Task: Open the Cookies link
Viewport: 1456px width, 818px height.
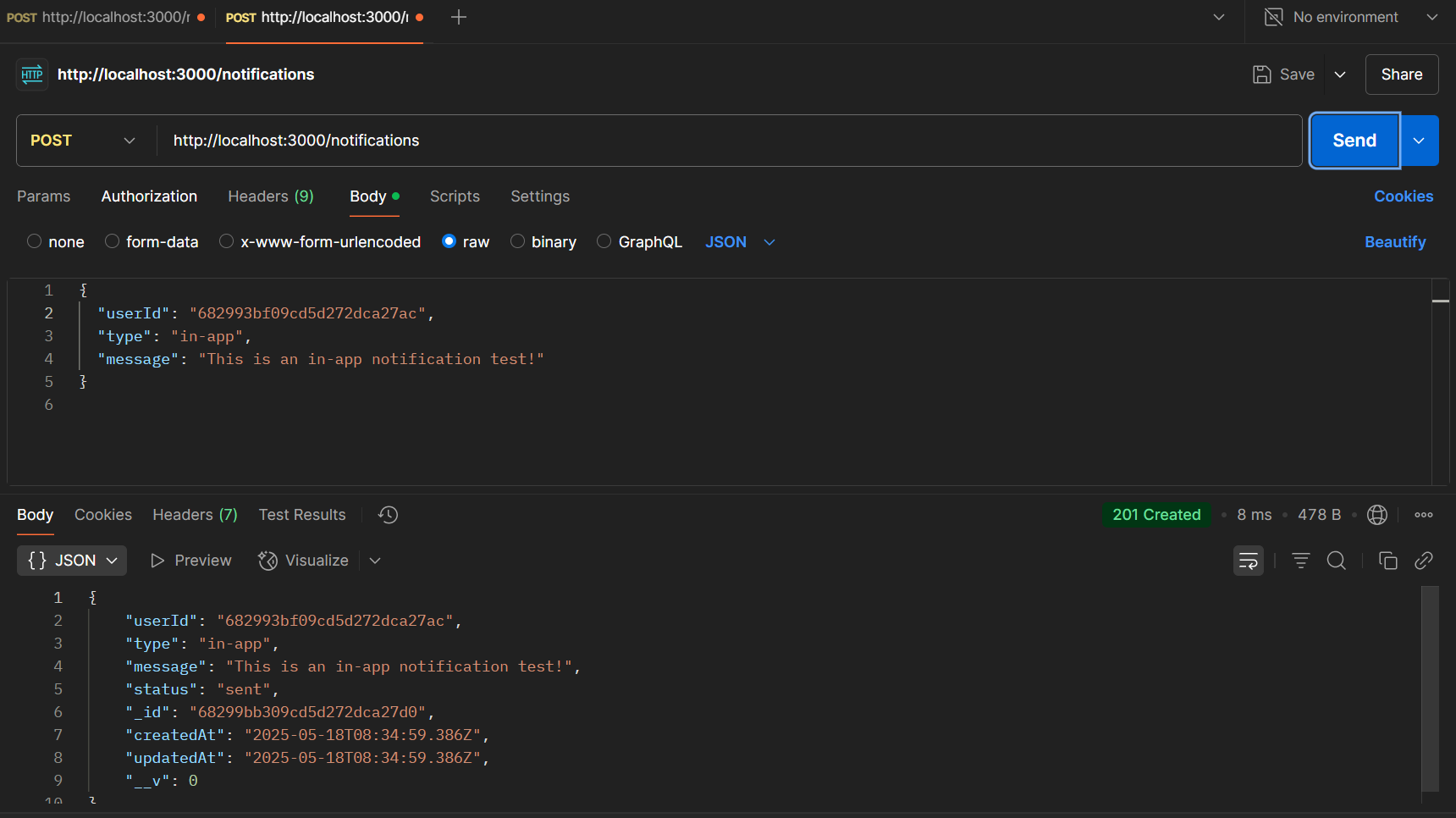Action: click(x=1404, y=196)
